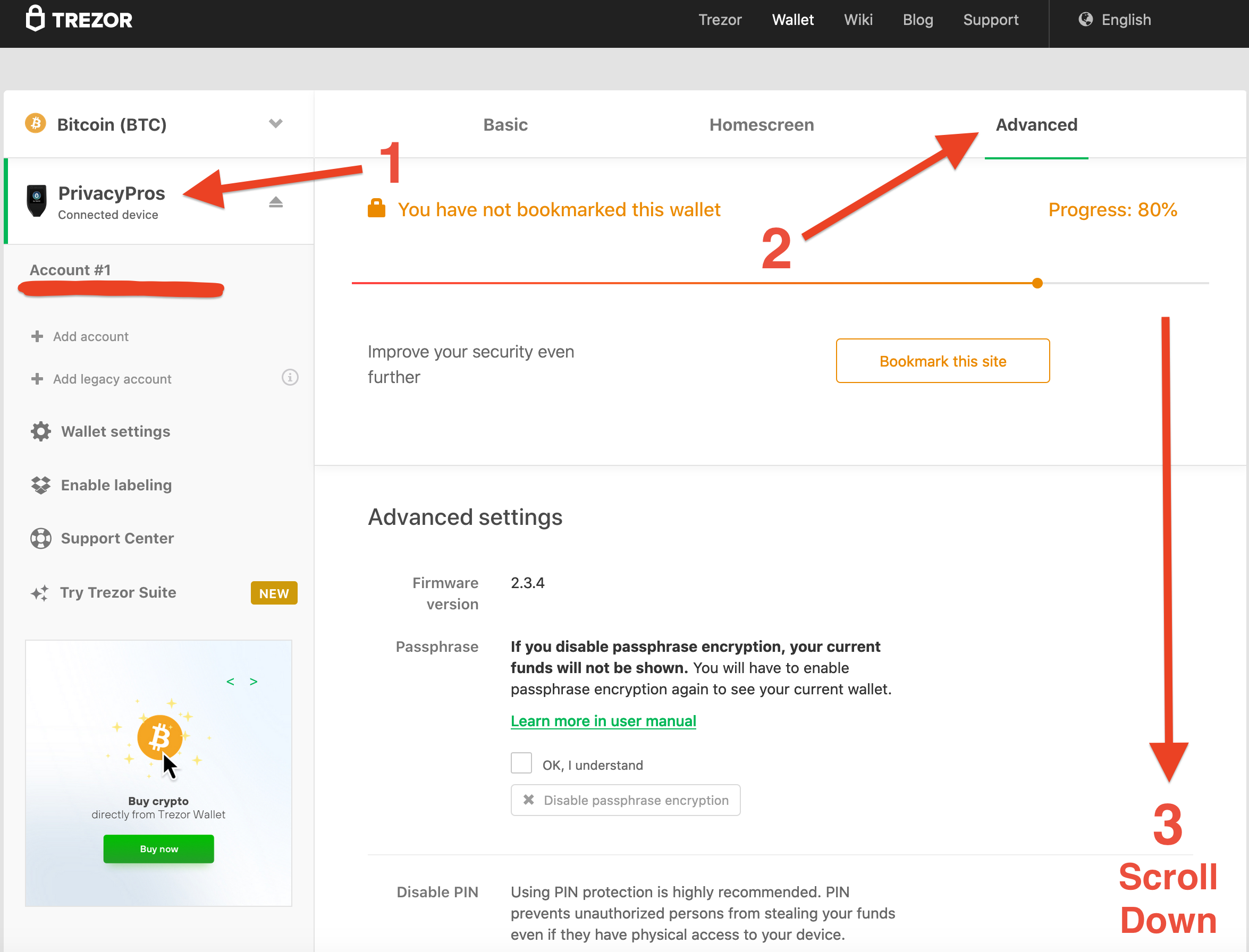Click the Buy now button
Screen dimensions: 1249x952
click(x=159, y=849)
